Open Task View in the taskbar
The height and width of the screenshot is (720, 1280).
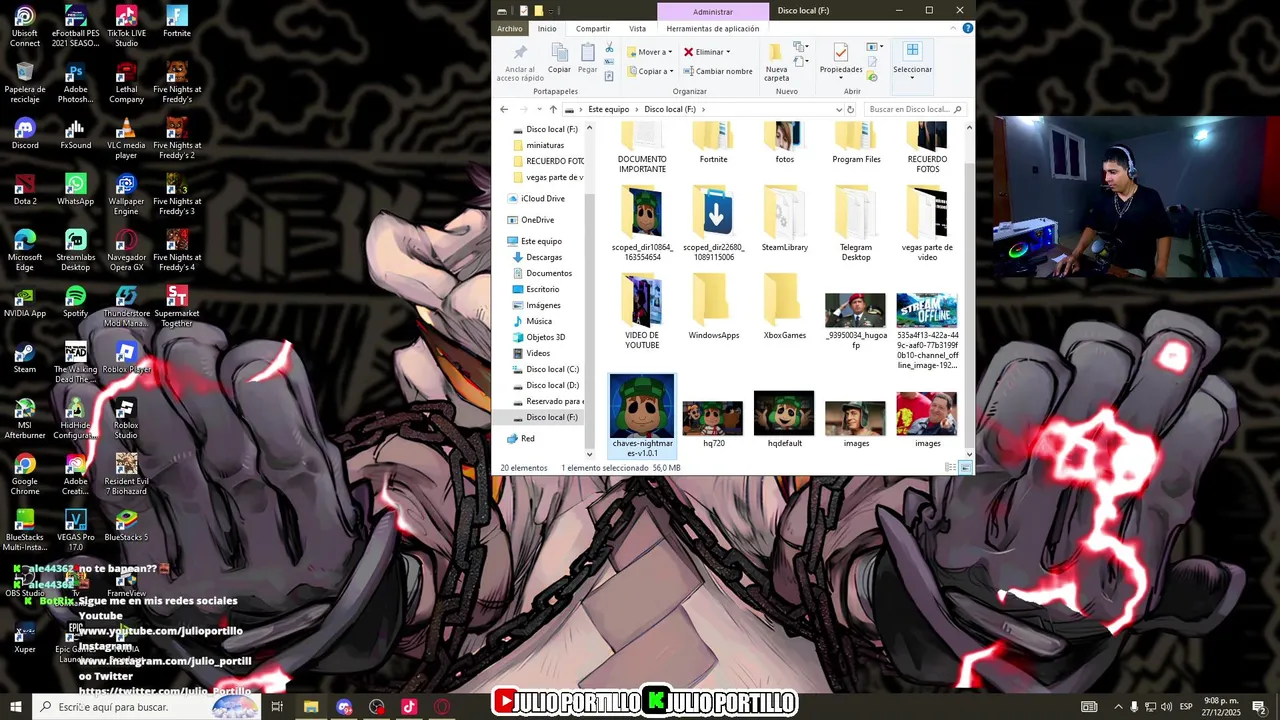277,707
